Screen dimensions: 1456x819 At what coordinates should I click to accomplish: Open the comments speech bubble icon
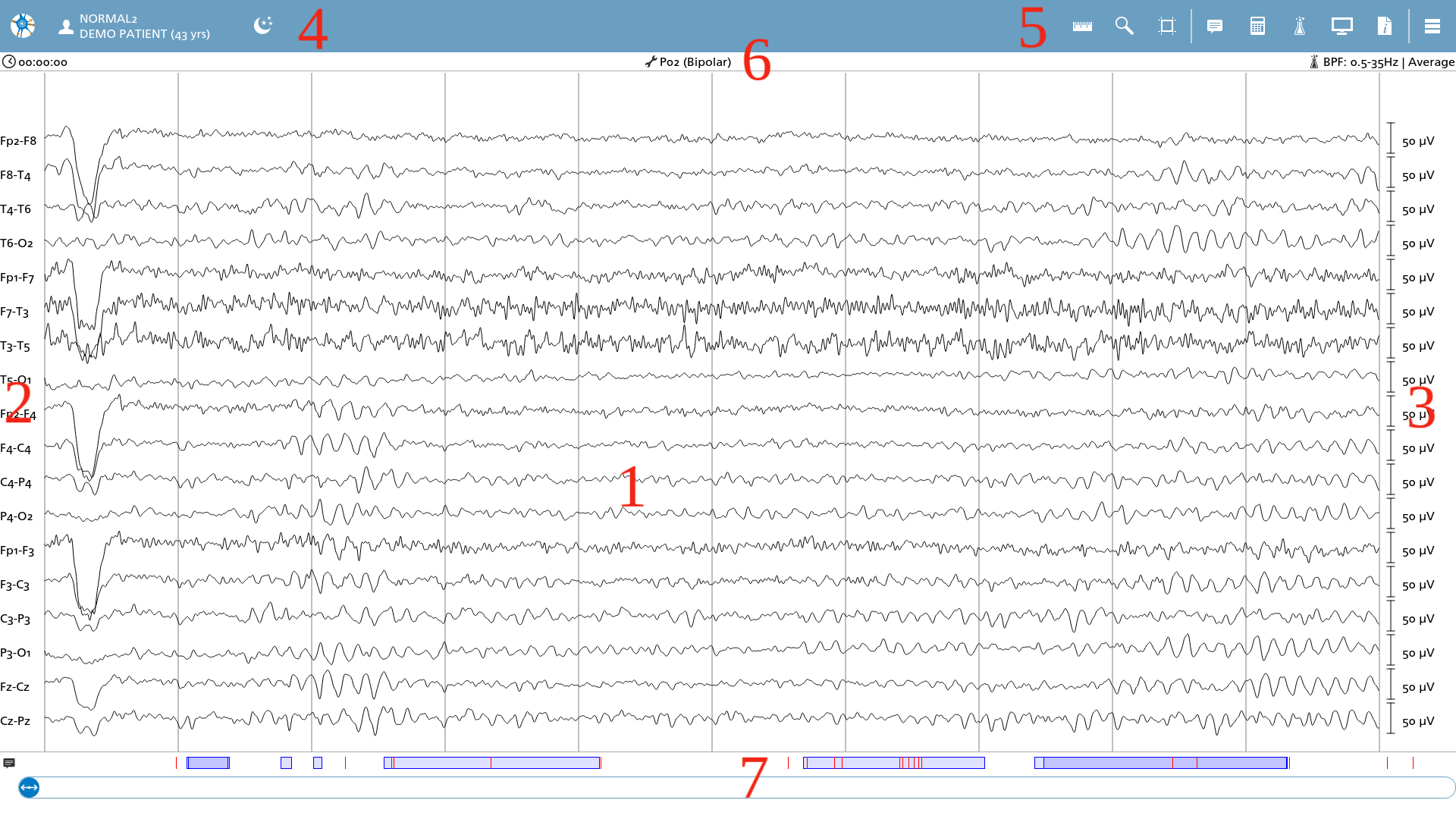[1215, 27]
